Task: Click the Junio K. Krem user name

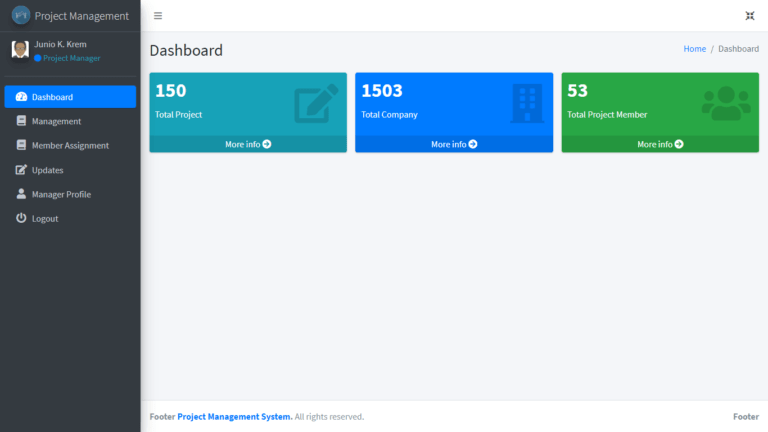Action: (60, 44)
